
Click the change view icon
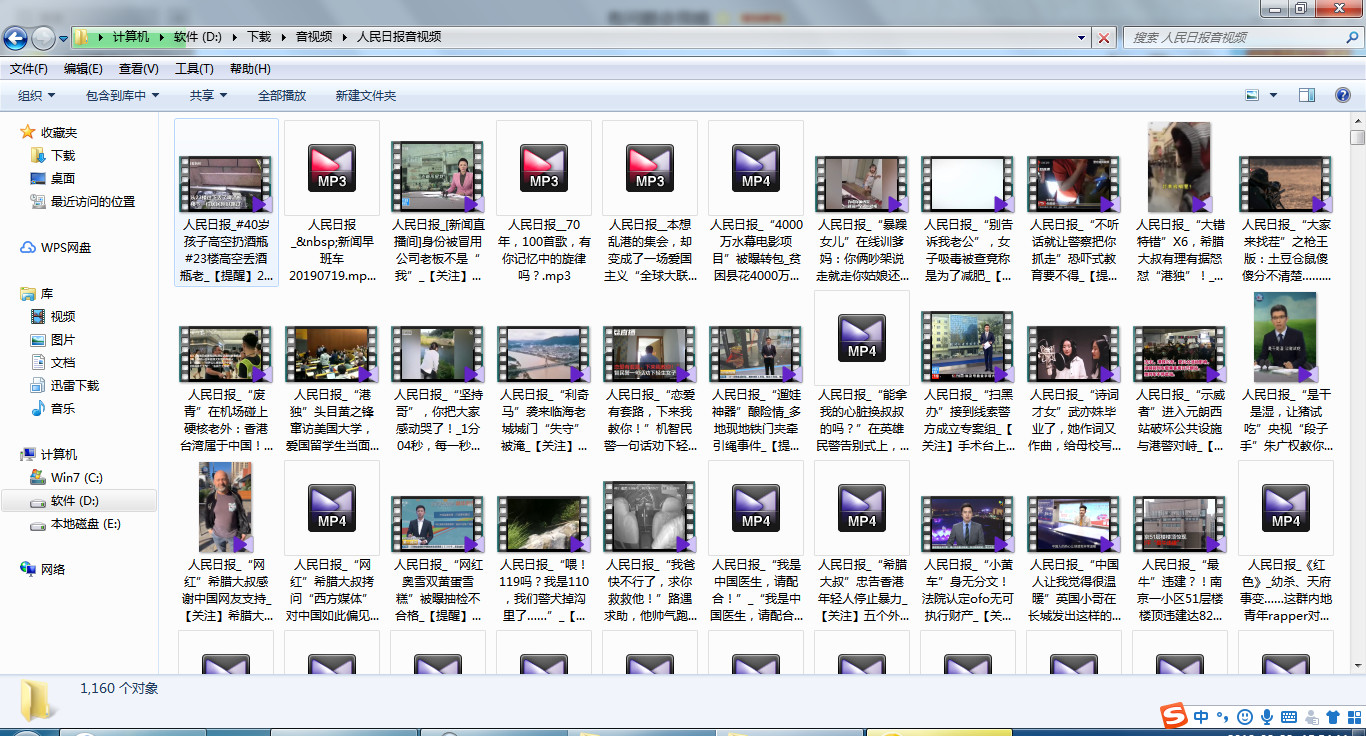1252,96
